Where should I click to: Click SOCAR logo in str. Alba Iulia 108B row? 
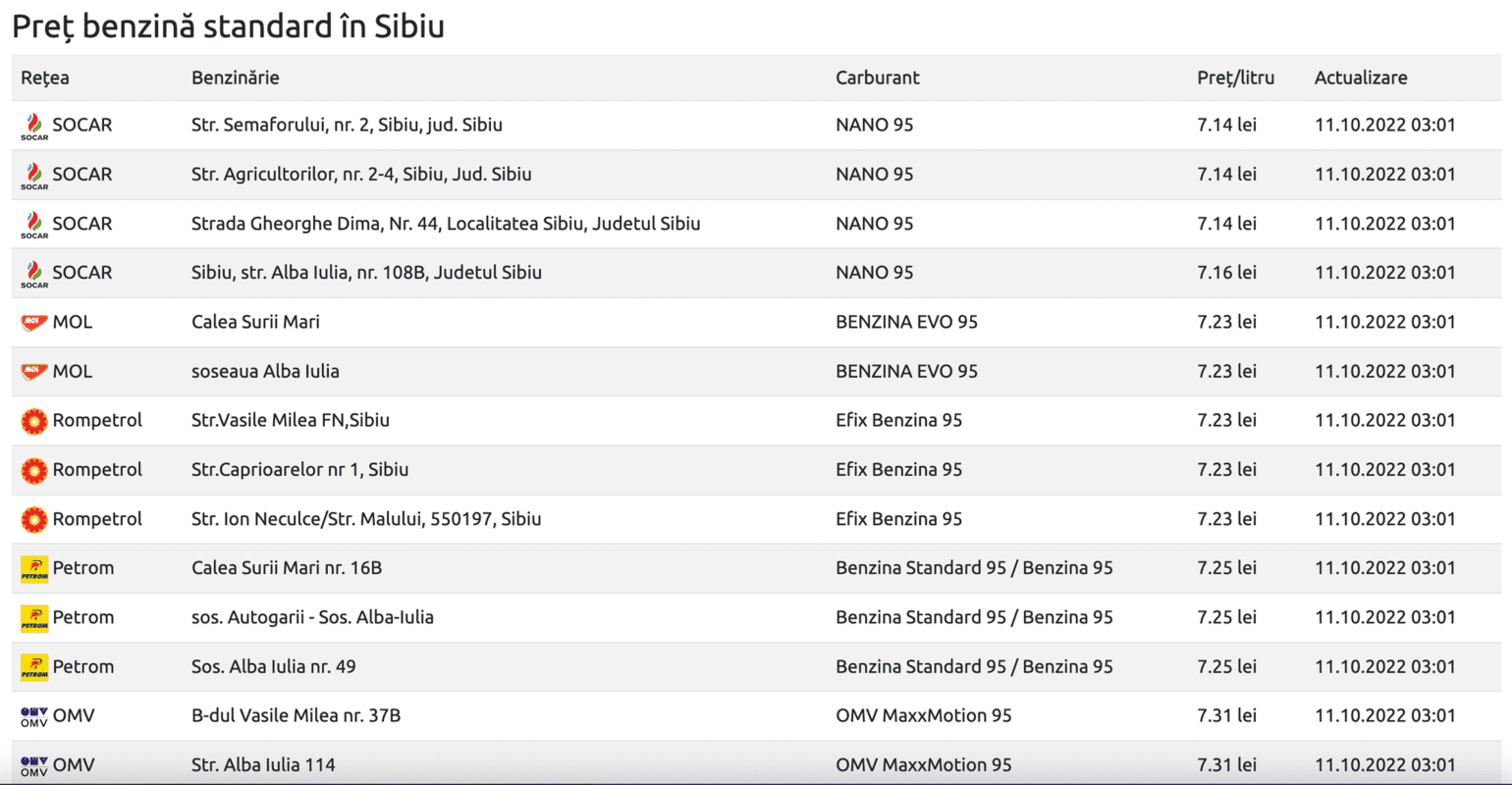click(x=34, y=274)
